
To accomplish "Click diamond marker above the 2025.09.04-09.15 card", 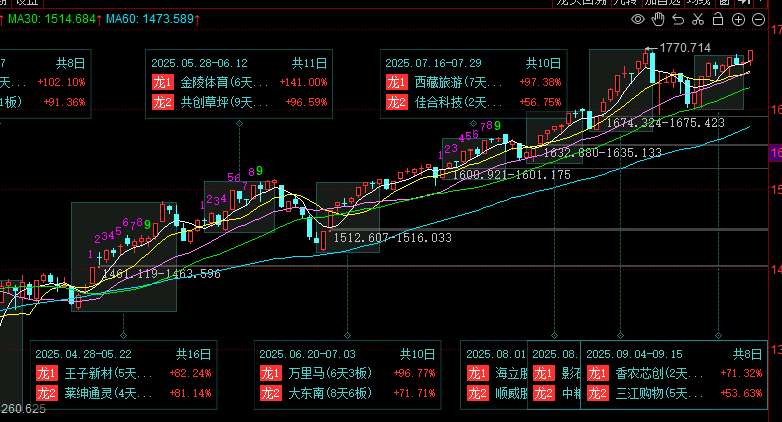I will [718, 335].
